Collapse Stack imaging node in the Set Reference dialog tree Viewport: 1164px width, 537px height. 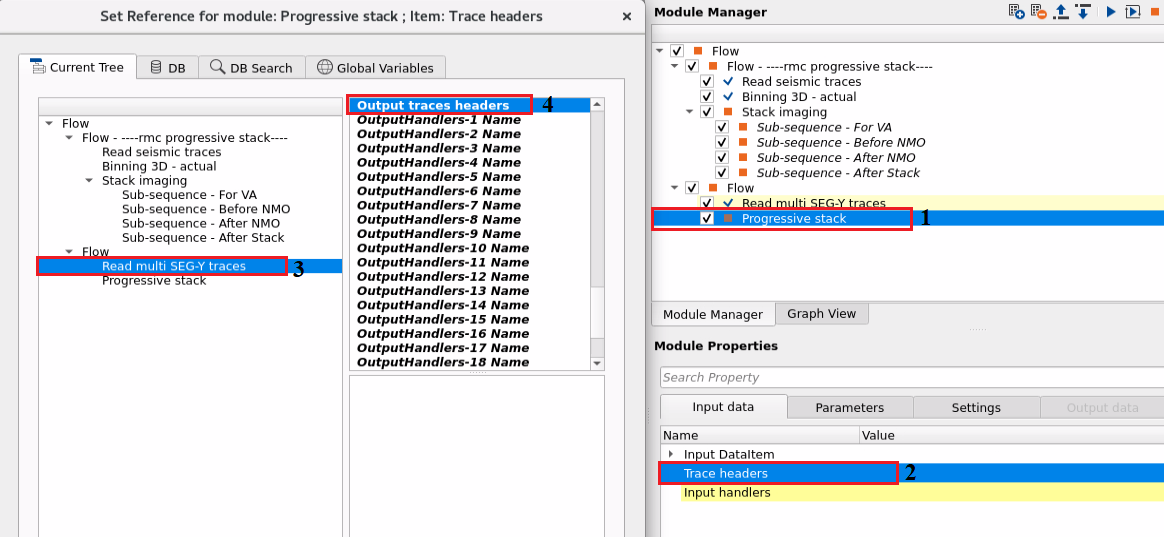(x=88, y=180)
